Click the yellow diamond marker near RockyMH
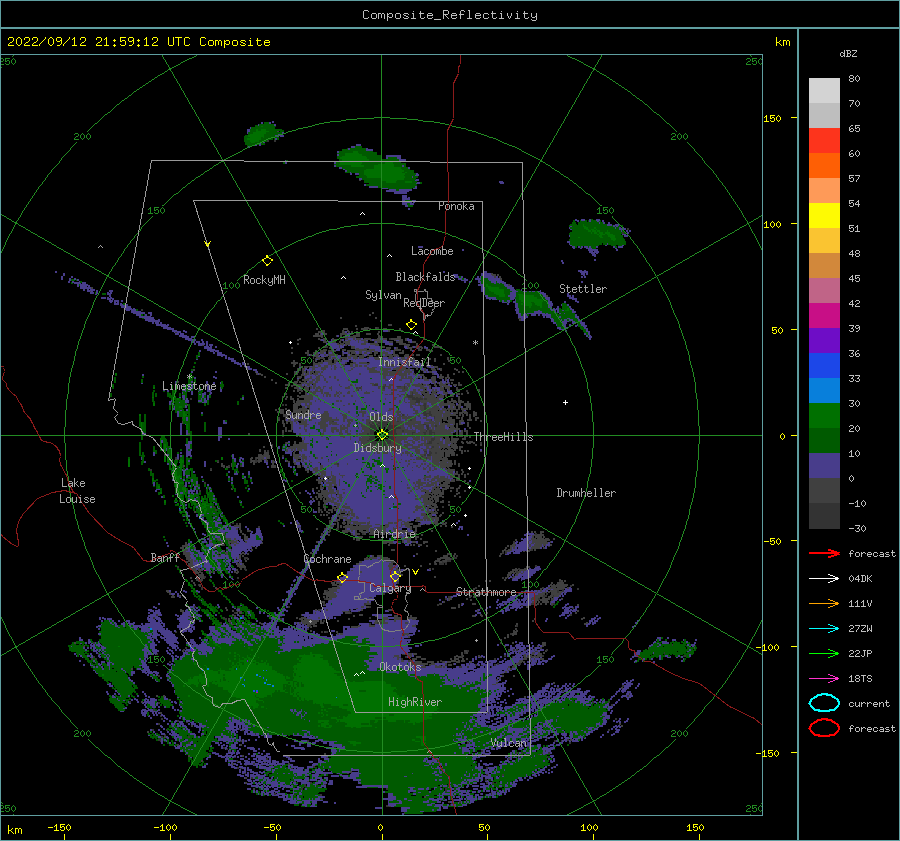Image resolution: width=900 pixels, height=841 pixels. click(267, 261)
